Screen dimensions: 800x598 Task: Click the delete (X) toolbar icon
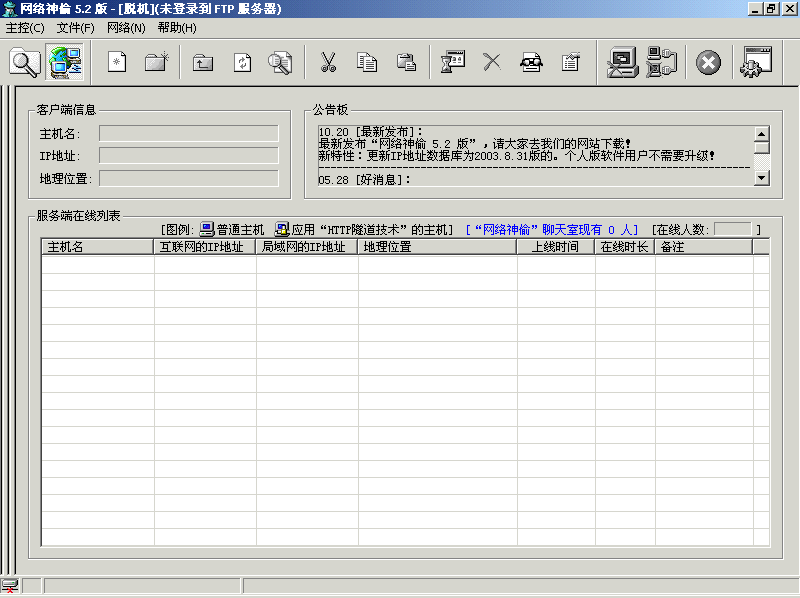click(491, 61)
